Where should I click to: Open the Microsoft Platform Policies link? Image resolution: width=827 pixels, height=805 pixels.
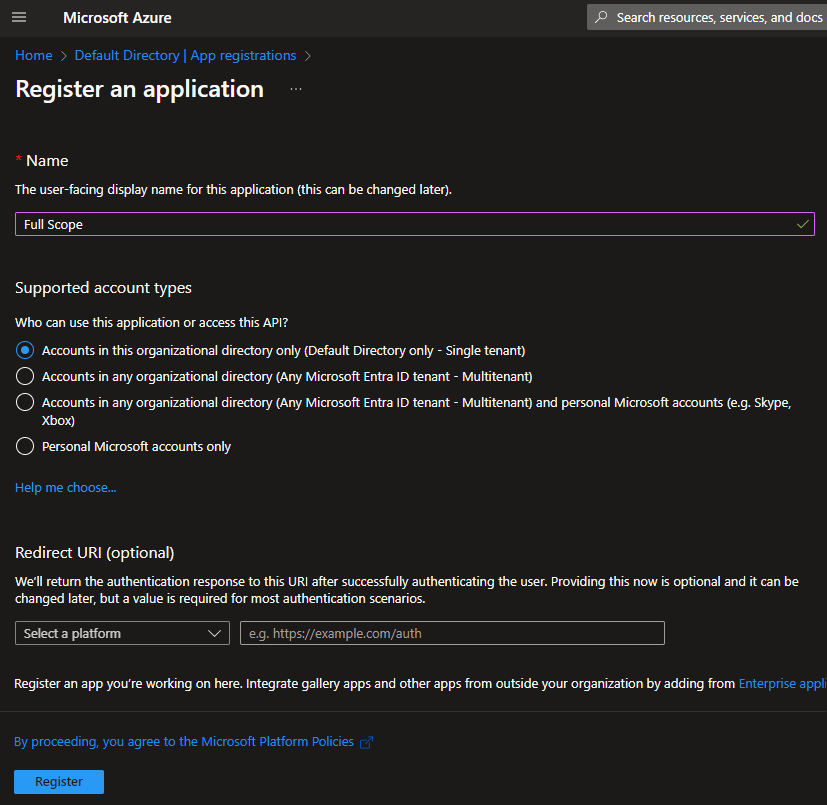(184, 741)
